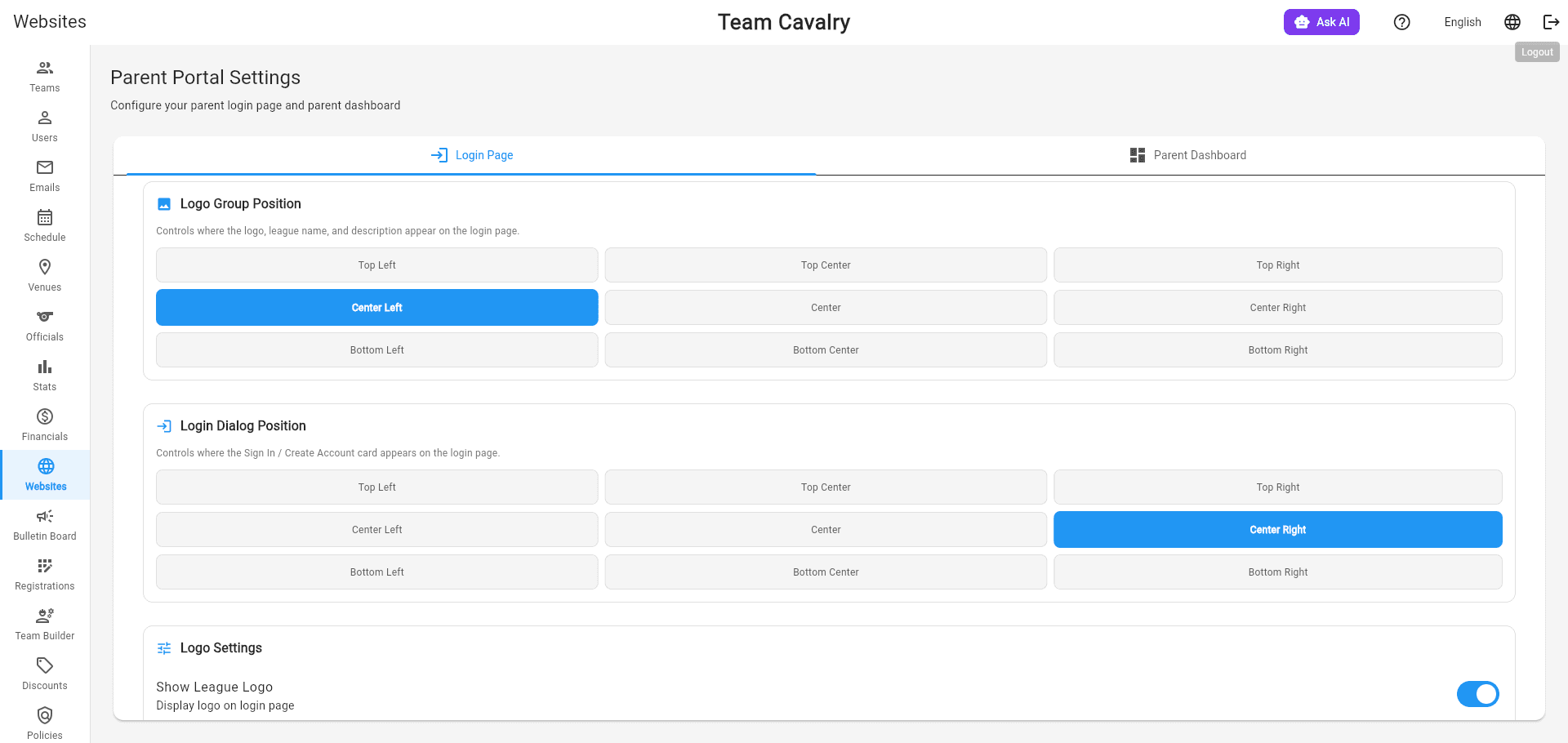Open the Discounts tag icon

point(45,665)
